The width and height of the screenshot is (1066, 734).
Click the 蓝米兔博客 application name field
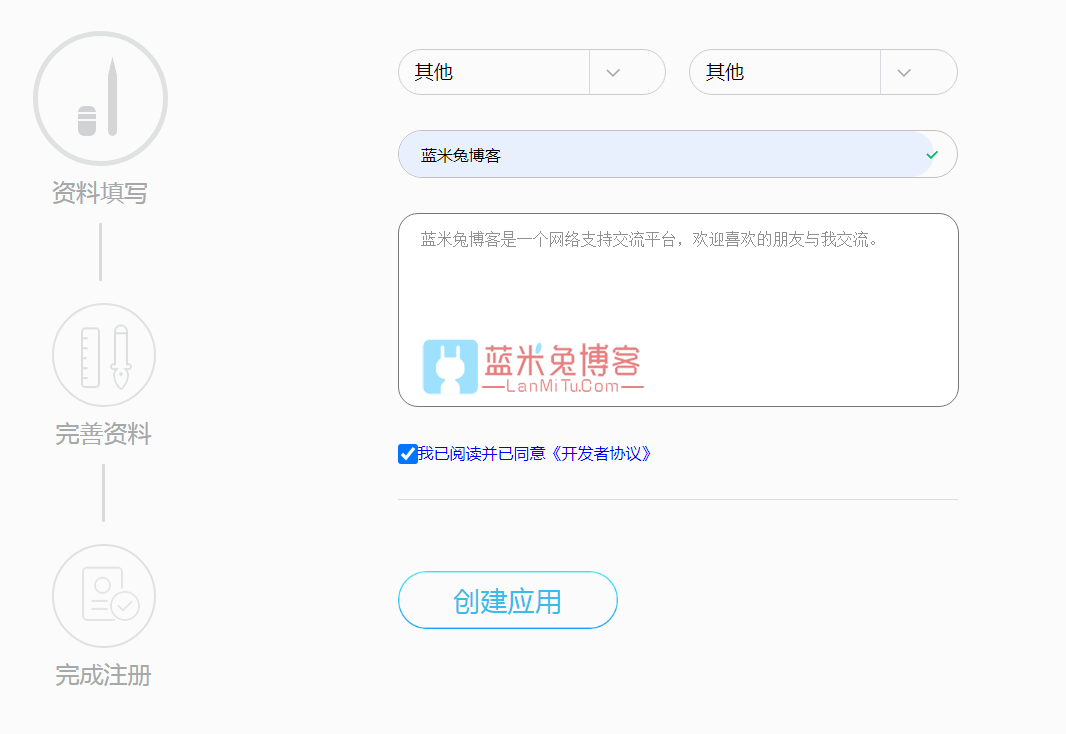(678, 154)
